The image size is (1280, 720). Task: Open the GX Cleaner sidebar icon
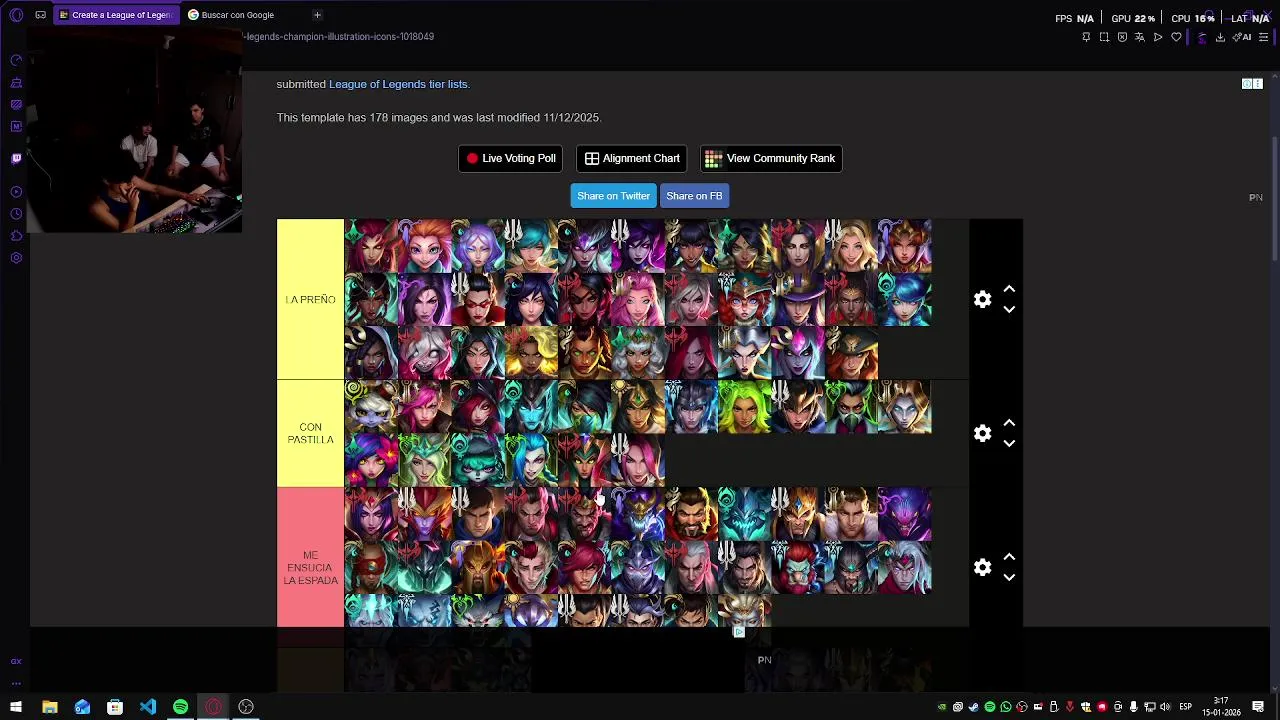tap(16, 83)
